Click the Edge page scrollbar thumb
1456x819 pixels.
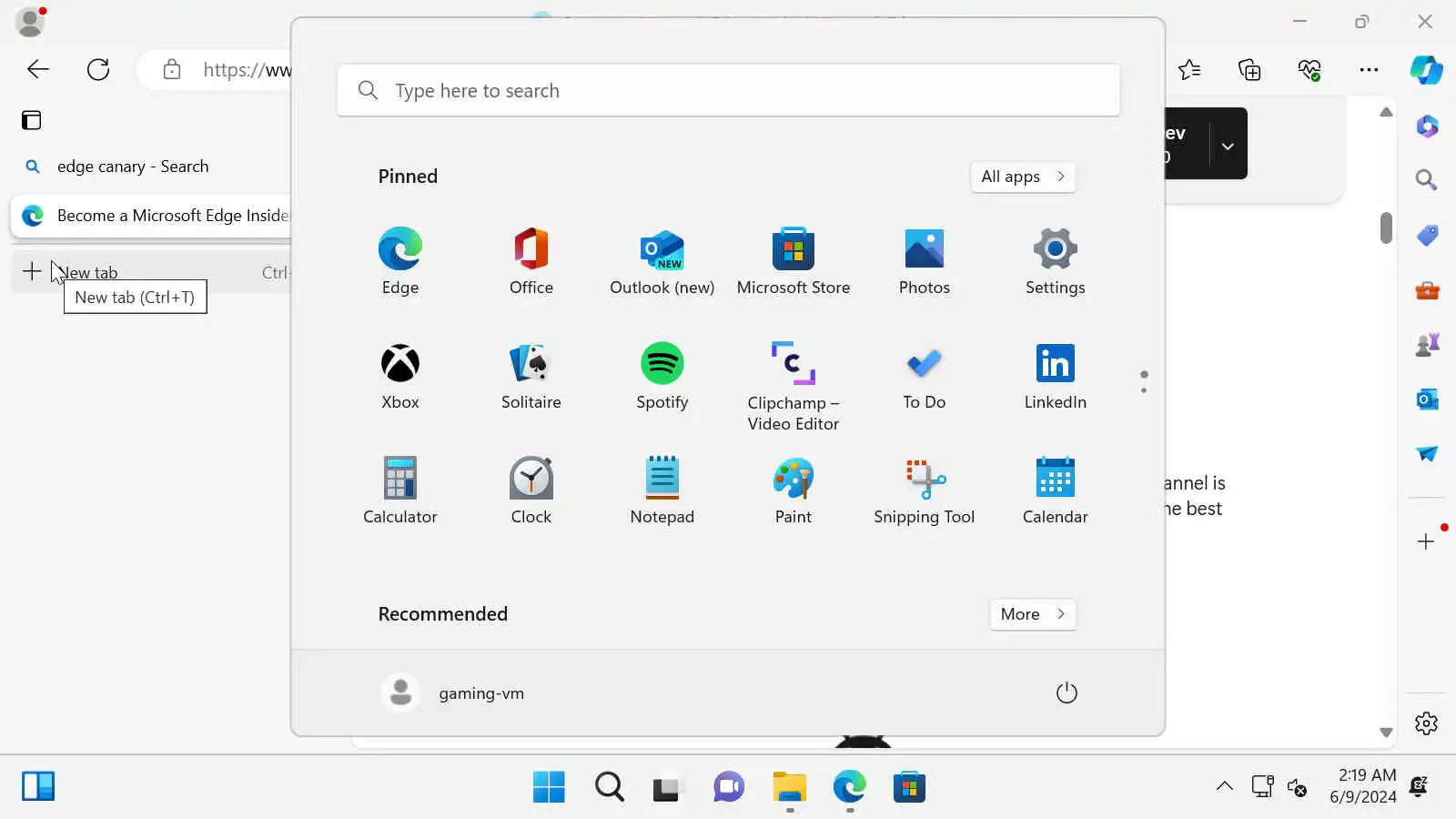1386,227
